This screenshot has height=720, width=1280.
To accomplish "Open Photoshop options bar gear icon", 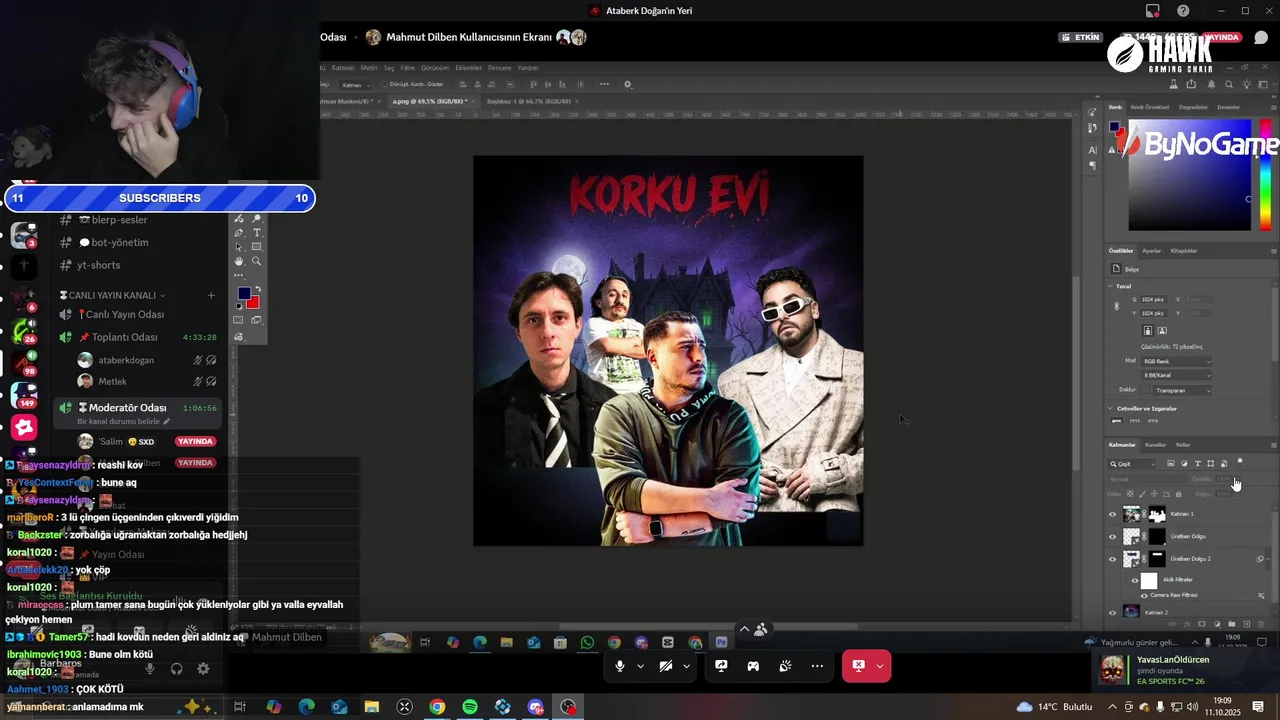I will point(627,85).
